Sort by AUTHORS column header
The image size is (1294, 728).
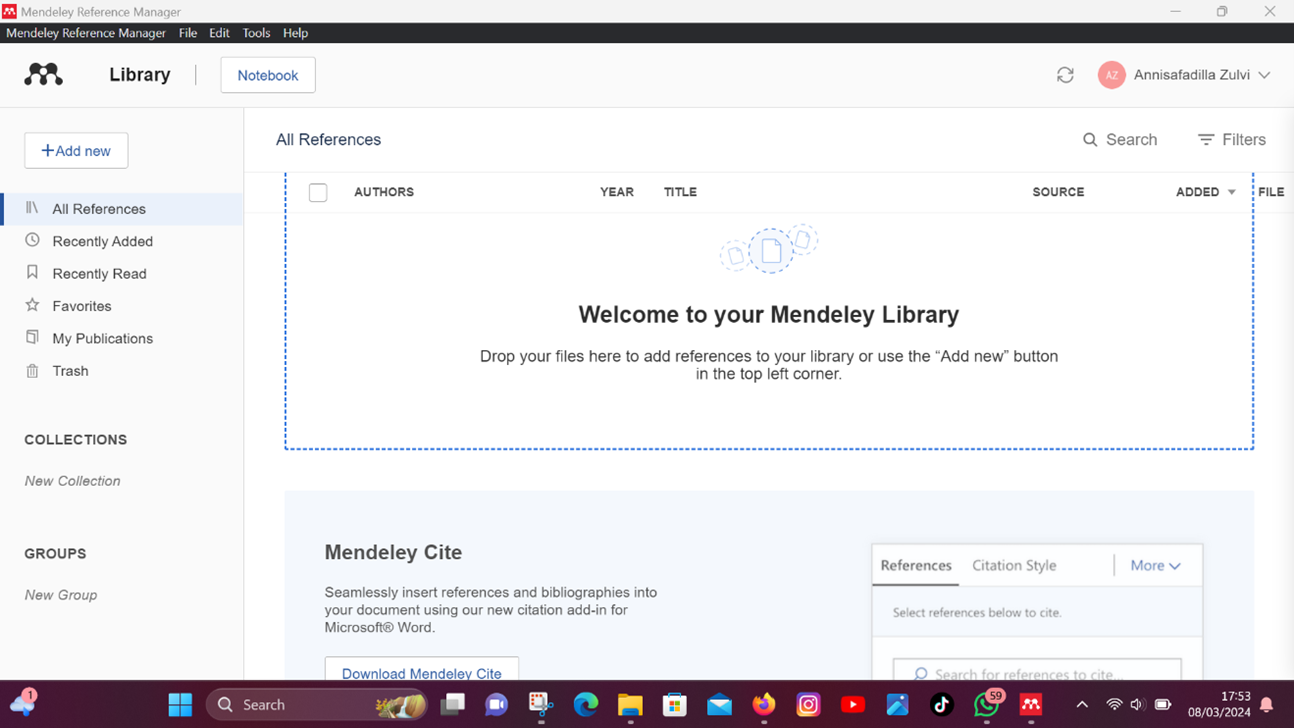(x=384, y=192)
